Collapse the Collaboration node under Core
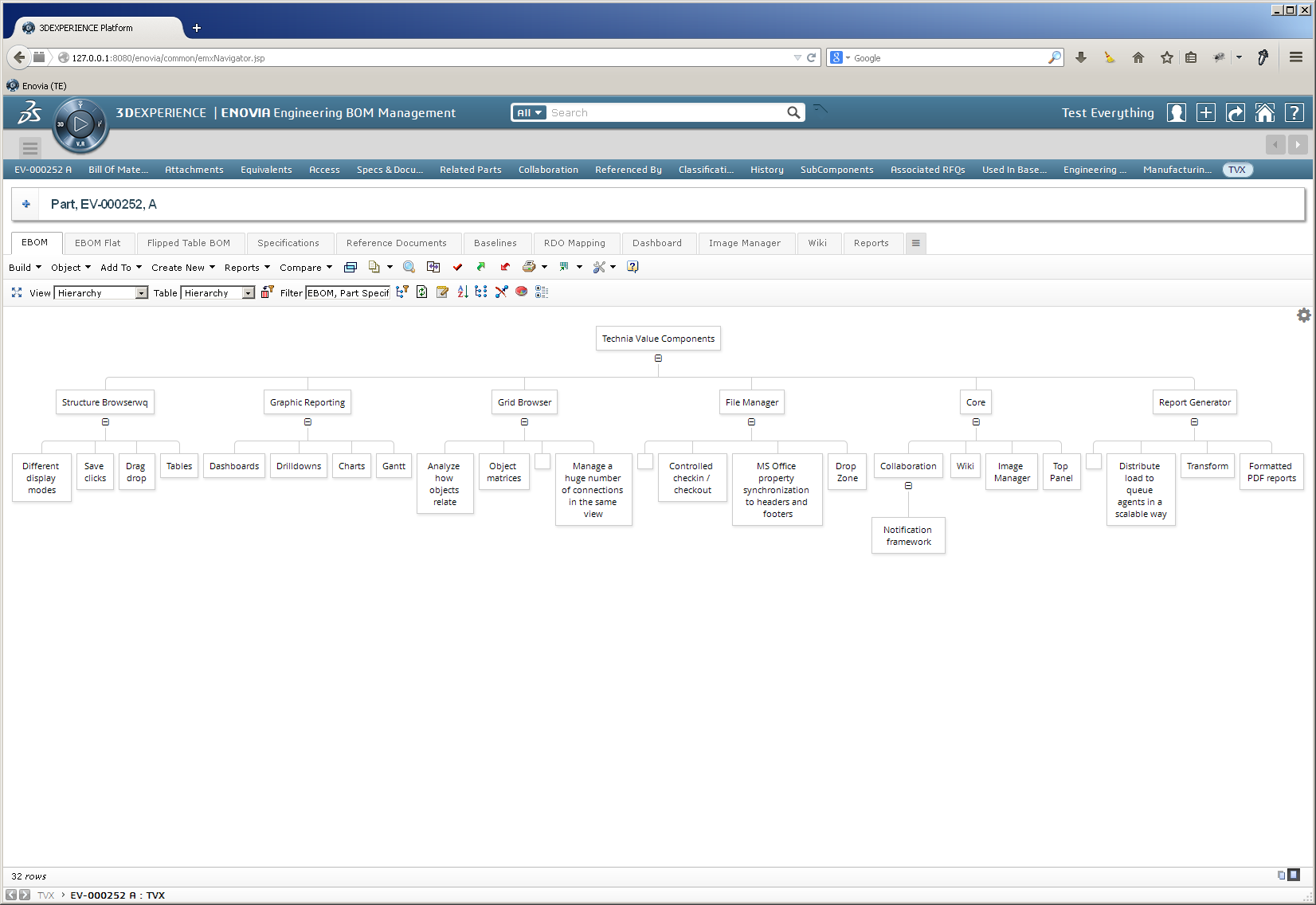Screen dimensions: 1316x905 [908, 486]
